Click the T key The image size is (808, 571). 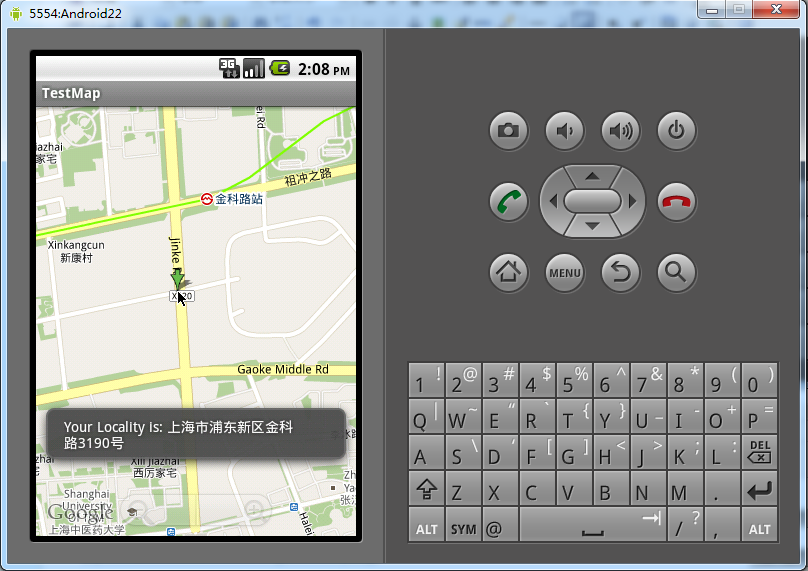click(x=575, y=416)
